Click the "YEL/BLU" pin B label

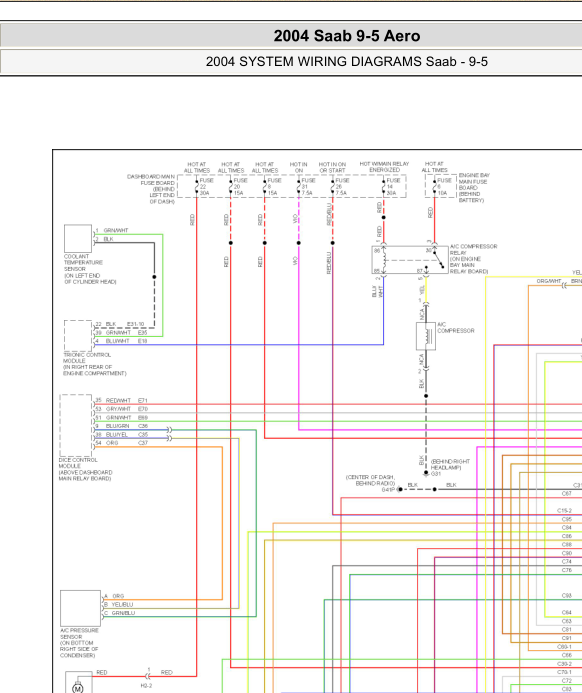122,604
